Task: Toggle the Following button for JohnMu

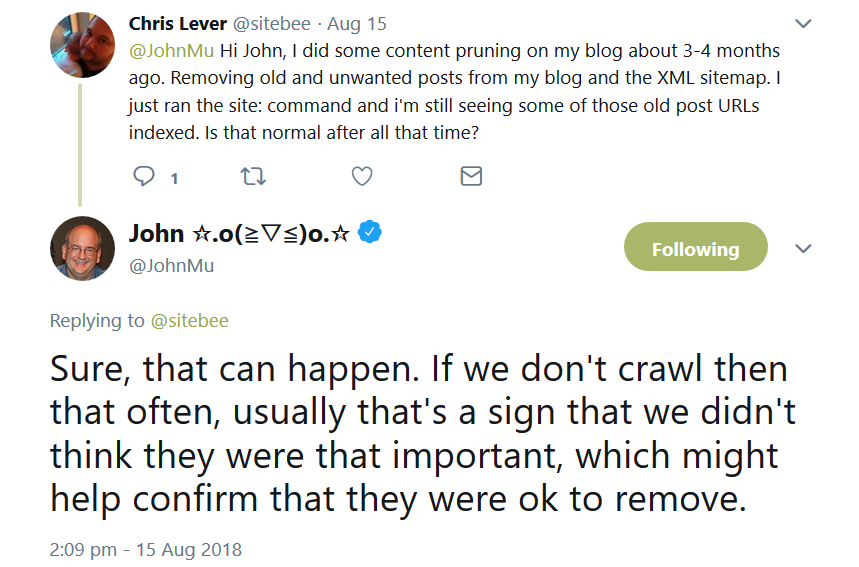Action: point(695,249)
